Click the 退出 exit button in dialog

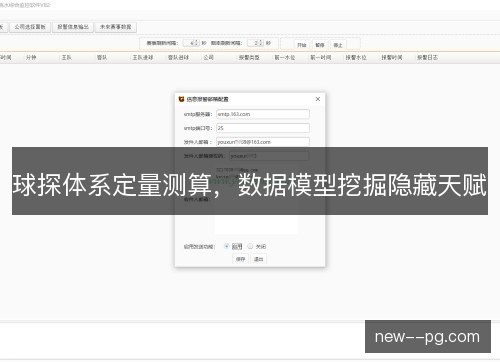pos(258,259)
